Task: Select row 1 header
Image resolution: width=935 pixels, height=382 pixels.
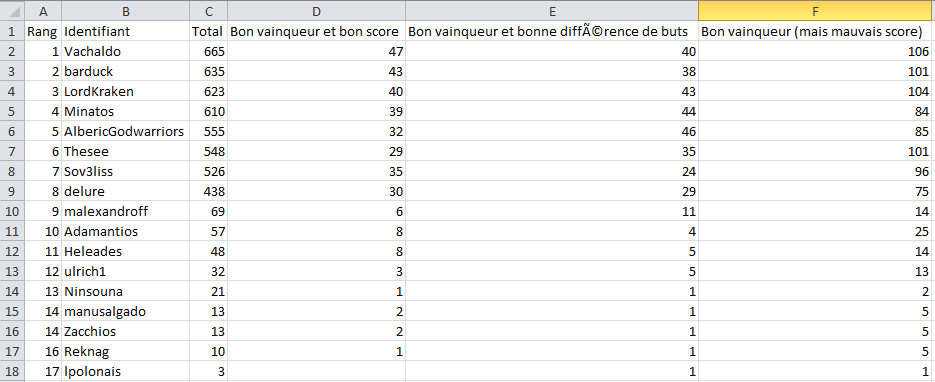Action: tap(13, 31)
